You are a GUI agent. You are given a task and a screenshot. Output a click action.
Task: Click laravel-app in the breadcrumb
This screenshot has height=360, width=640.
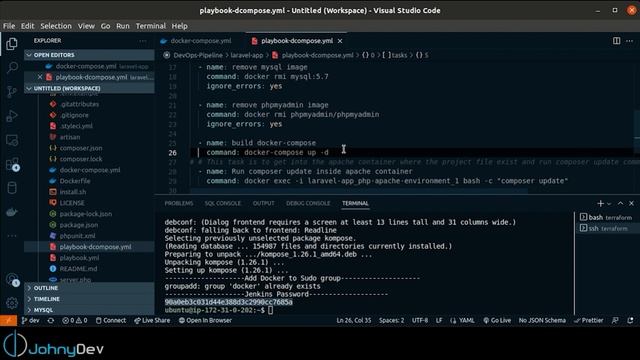(247, 55)
